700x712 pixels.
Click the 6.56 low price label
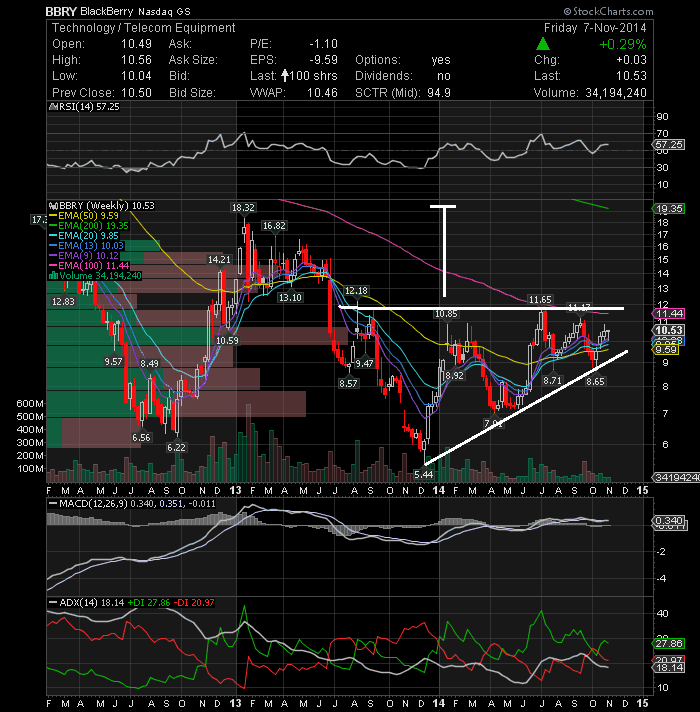coord(141,437)
